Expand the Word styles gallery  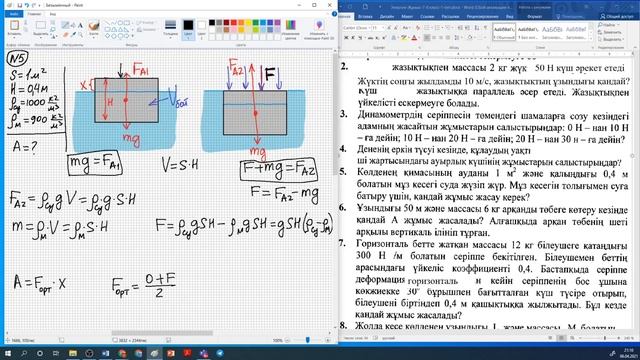(x=591, y=38)
